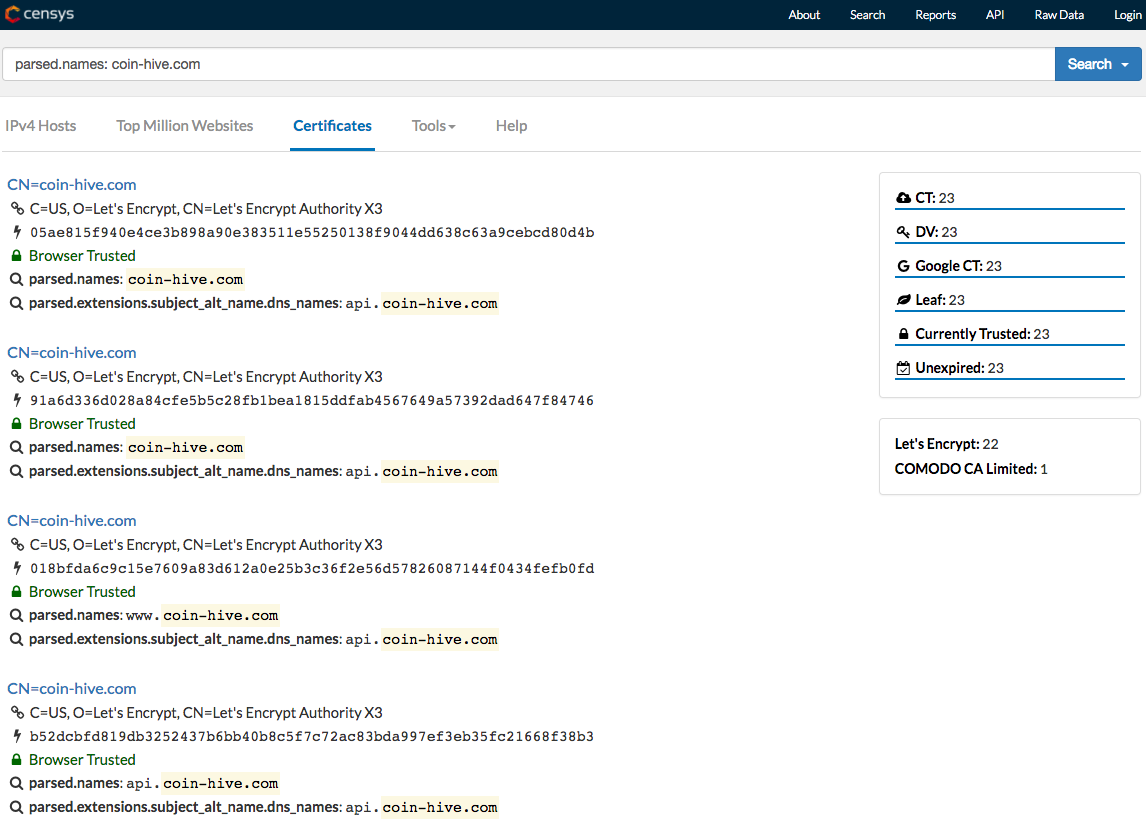
Task: Open Raw Data in the top navigation
Action: pyautogui.click(x=1059, y=15)
